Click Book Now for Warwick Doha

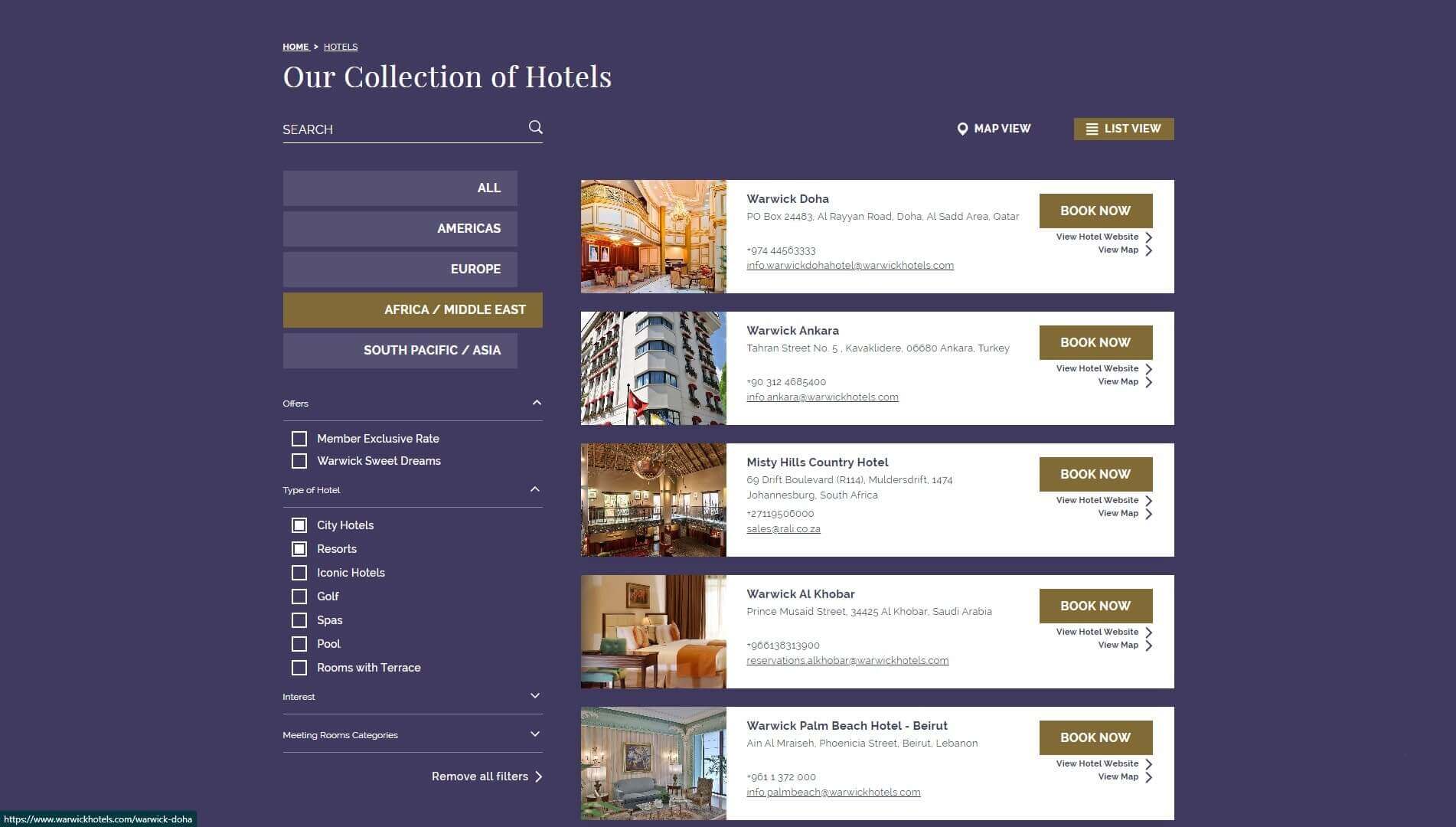pos(1095,211)
